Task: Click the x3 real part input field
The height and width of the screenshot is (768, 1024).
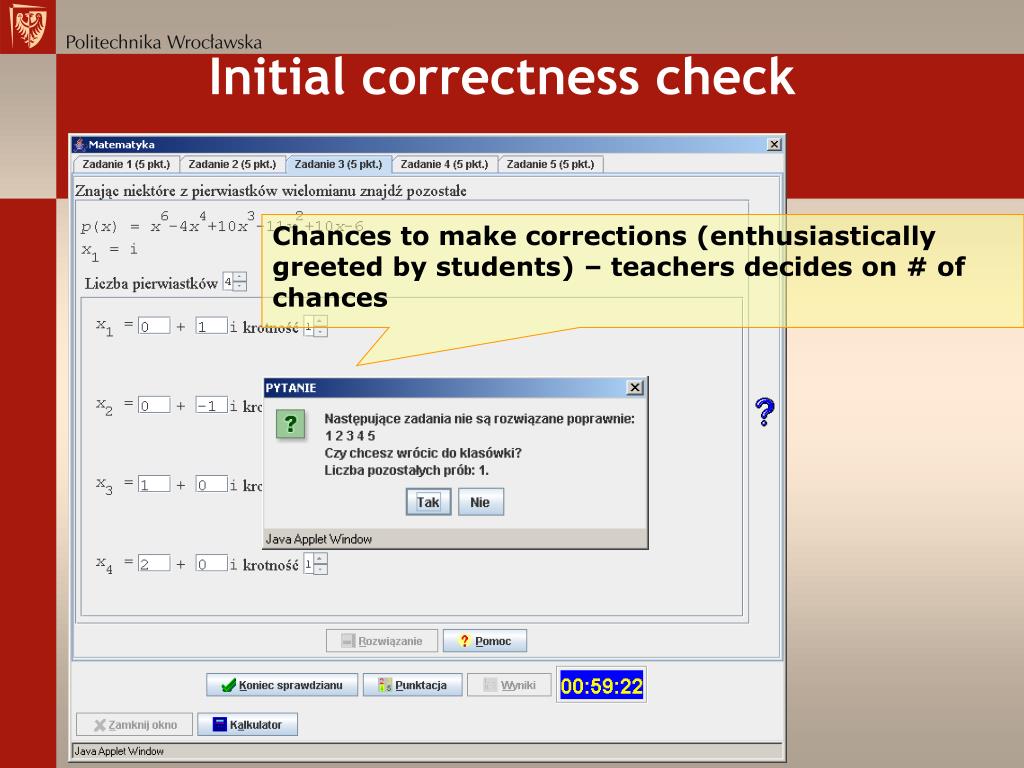Action: 154,484
